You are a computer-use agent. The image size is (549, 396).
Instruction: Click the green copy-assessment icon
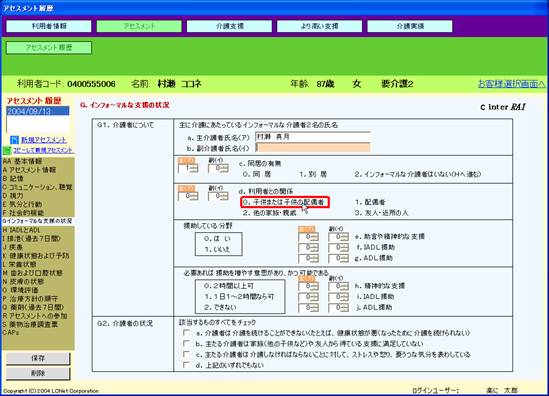pyautogui.click(x=7, y=150)
